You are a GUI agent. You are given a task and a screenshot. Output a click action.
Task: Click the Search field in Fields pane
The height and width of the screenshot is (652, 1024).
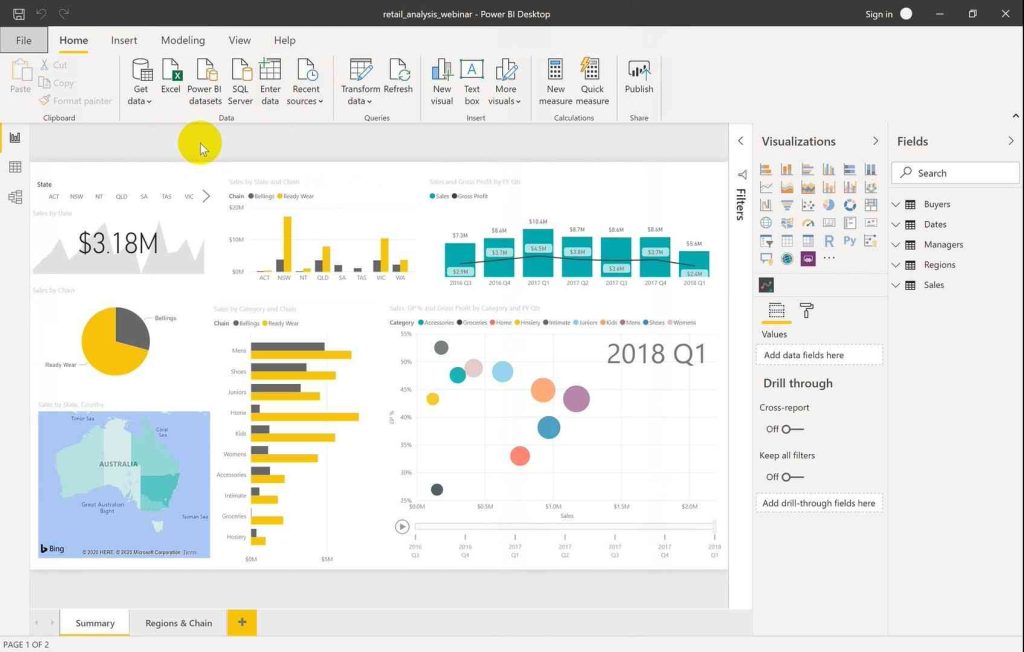pos(955,173)
